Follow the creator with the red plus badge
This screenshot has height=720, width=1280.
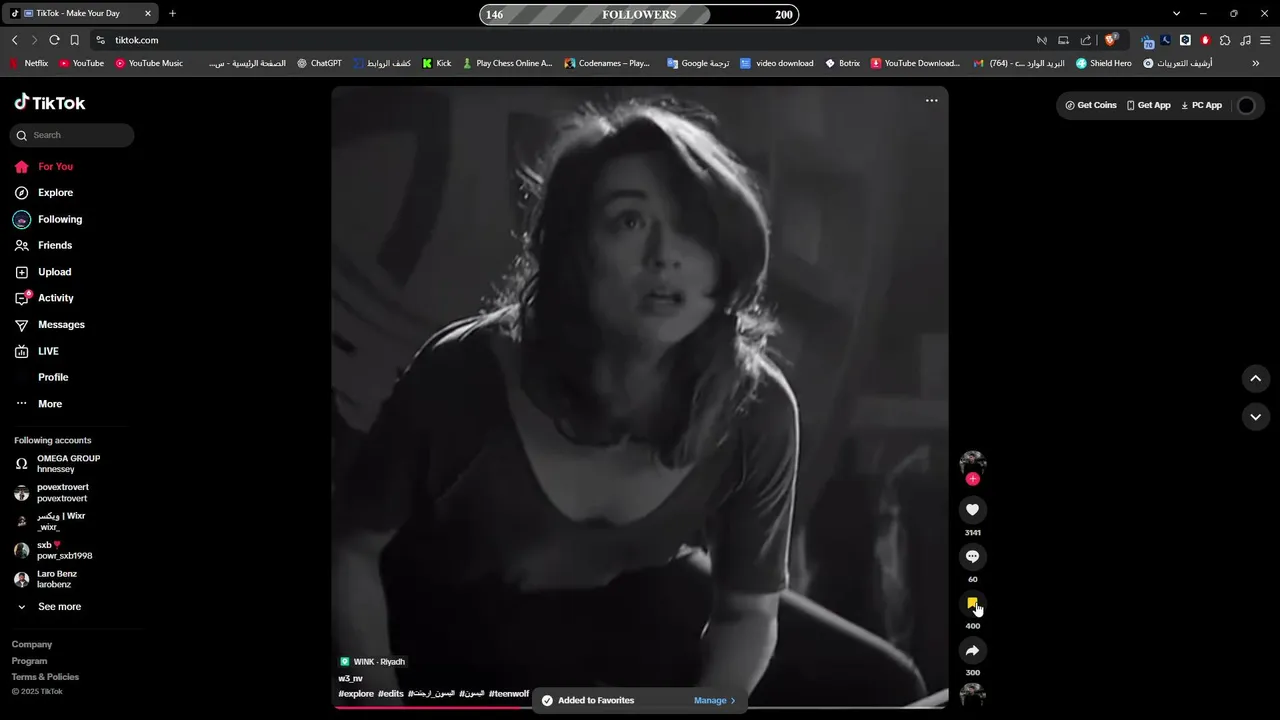[973, 479]
